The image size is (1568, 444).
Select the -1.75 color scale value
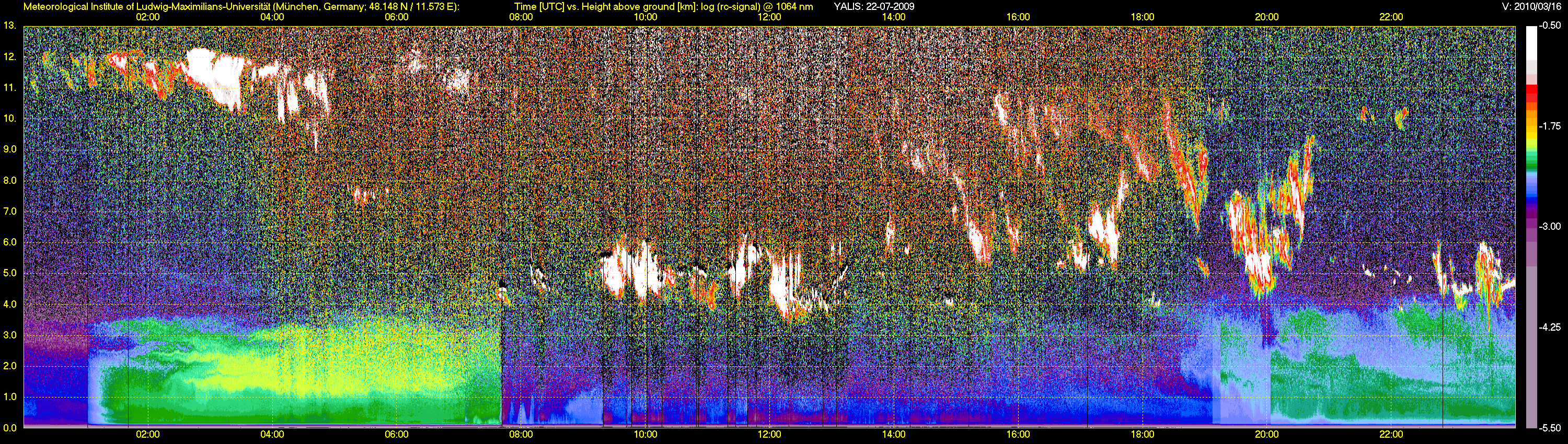(1550, 126)
